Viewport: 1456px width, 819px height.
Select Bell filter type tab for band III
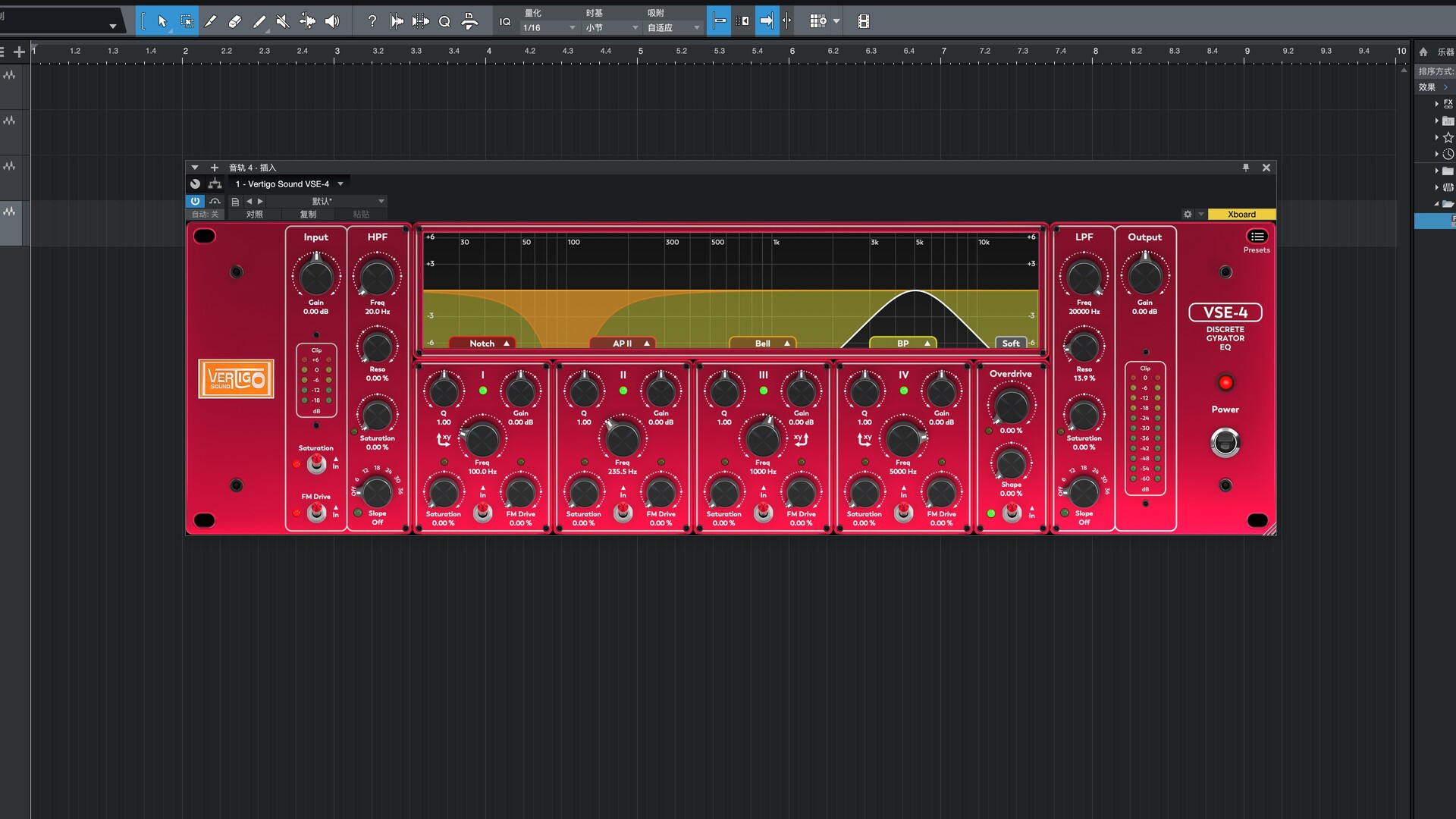(x=763, y=344)
